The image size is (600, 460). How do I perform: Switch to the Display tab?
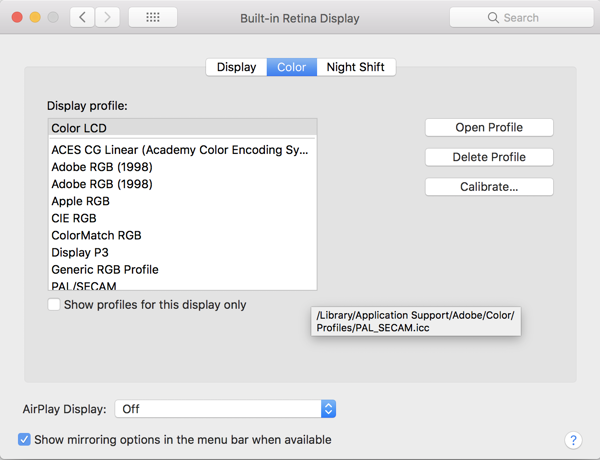click(236, 67)
